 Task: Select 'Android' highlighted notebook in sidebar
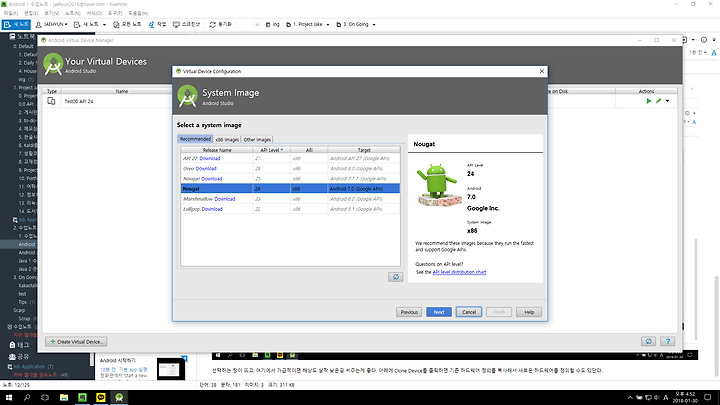pos(27,244)
